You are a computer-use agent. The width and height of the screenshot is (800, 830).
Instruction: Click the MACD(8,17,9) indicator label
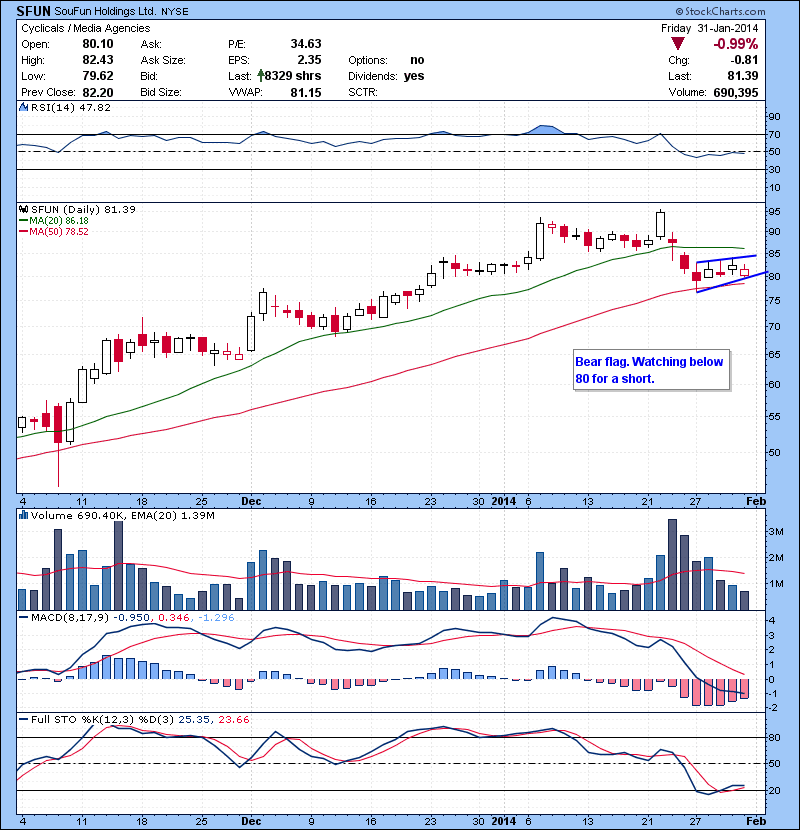pyautogui.click(x=70, y=617)
